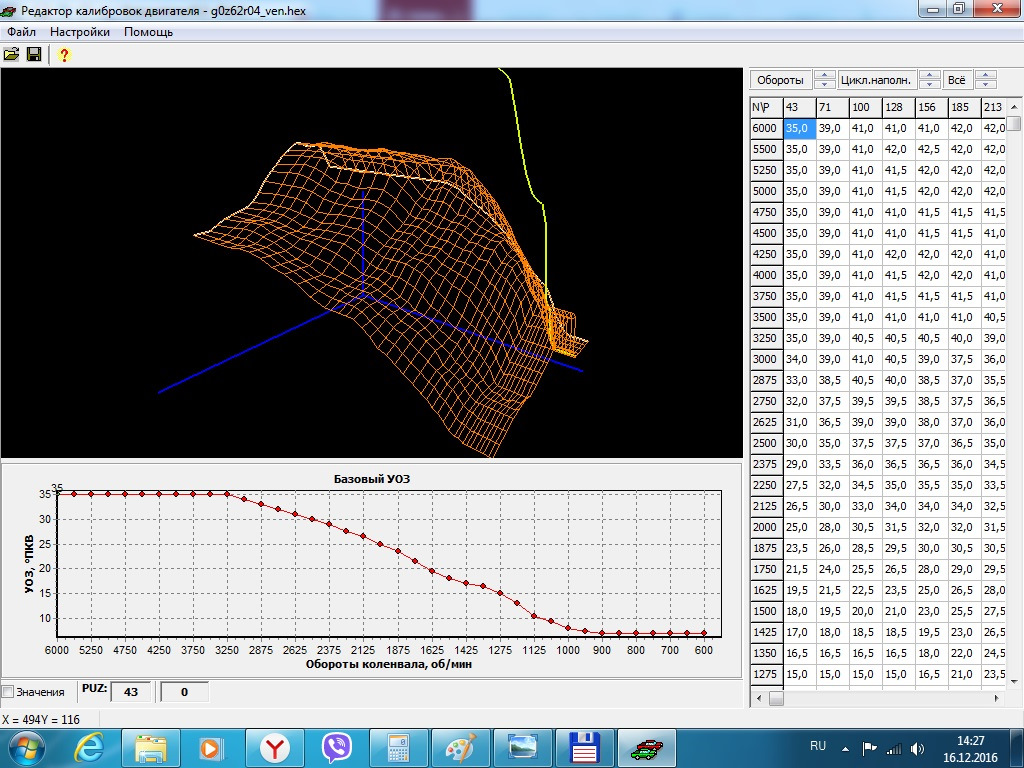
Task: Open help via the red question mark icon
Action: (x=63, y=54)
